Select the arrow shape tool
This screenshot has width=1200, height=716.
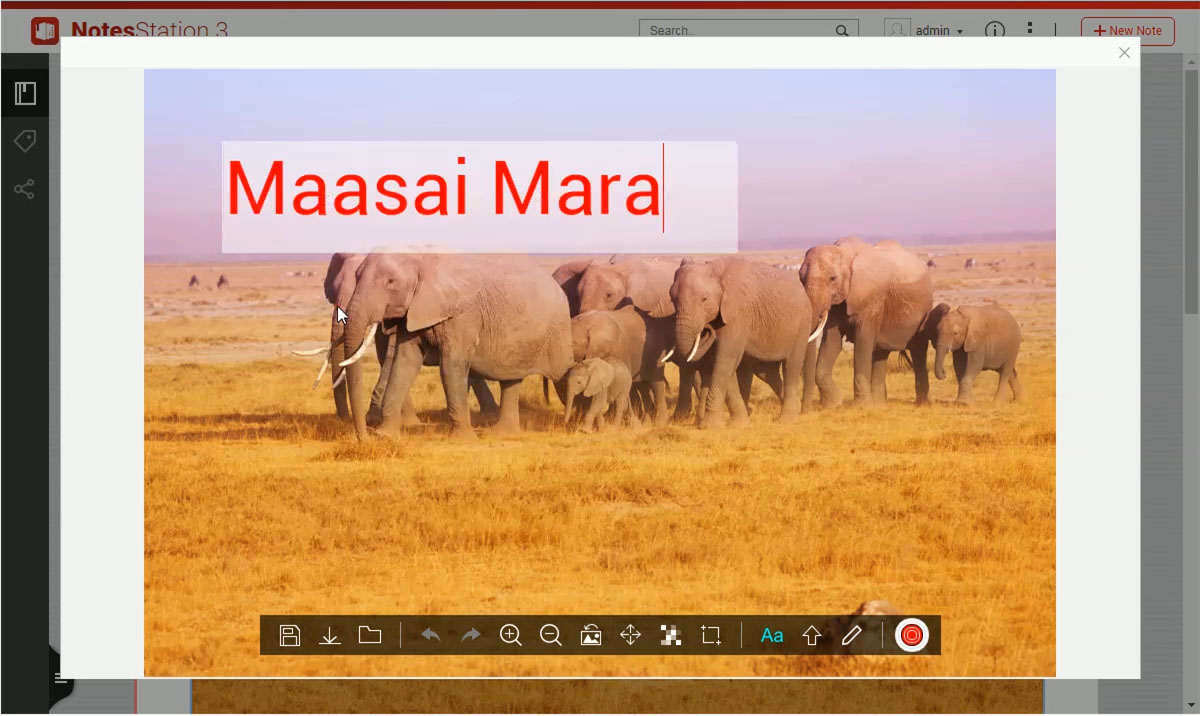tap(811, 635)
